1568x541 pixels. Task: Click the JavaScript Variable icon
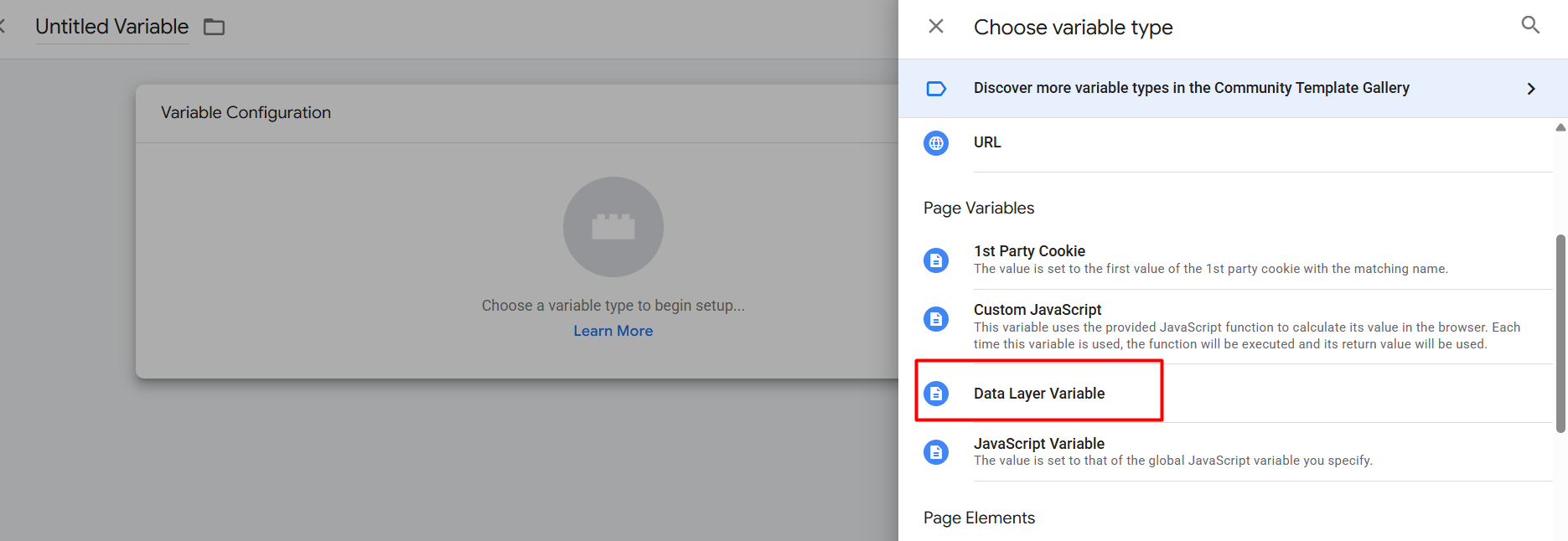[x=936, y=452]
